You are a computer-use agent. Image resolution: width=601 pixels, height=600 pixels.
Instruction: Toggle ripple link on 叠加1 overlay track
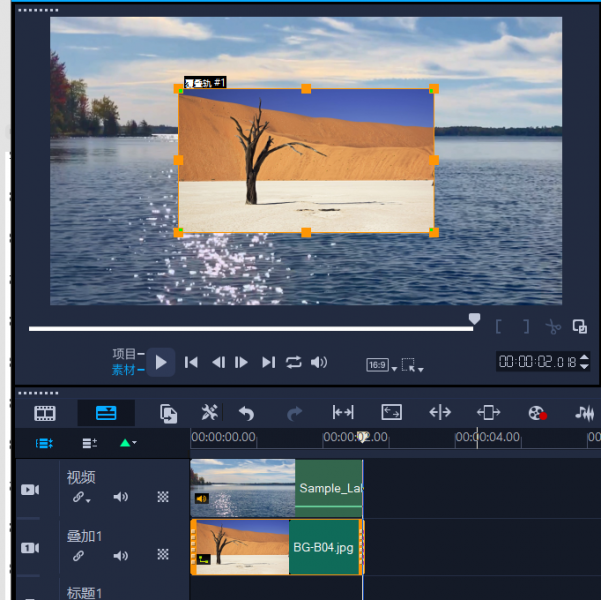(78, 556)
